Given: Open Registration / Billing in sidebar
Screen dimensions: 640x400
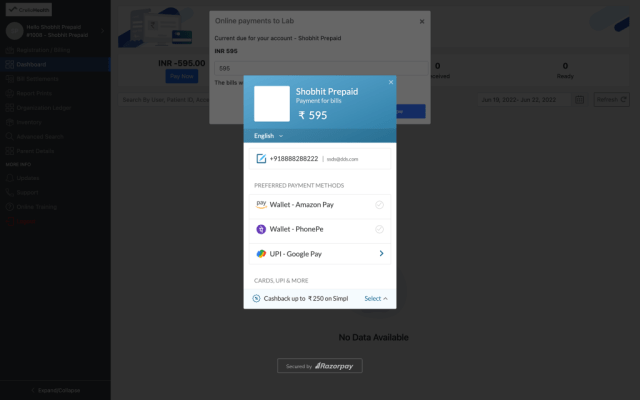Looking at the screenshot, I should tap(43, 50).
